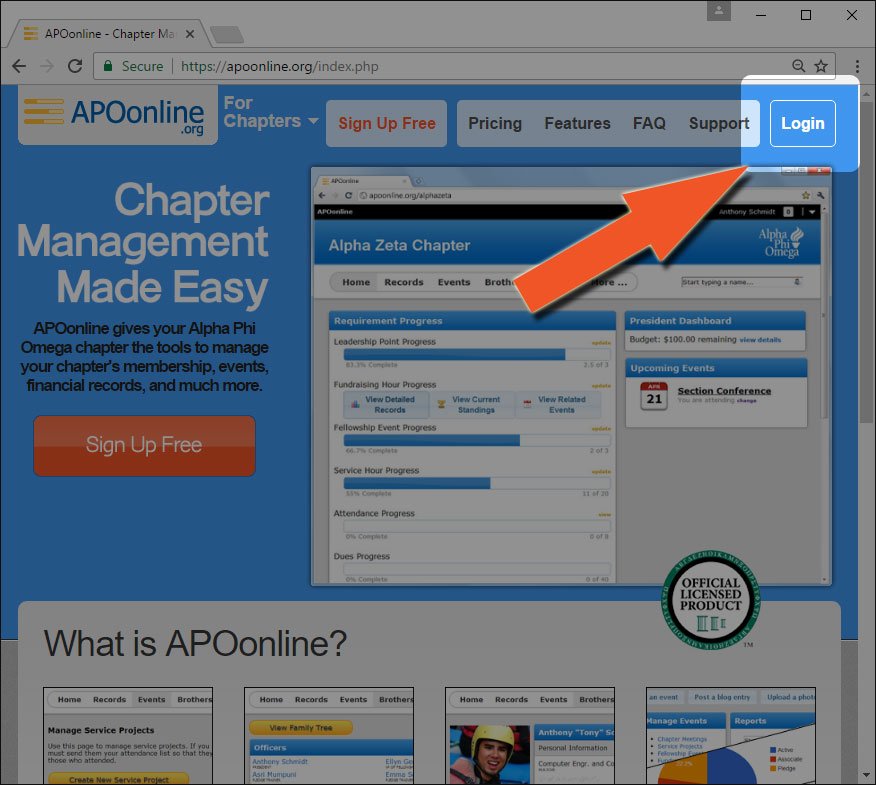Open a new tab button
876x785 pixels.
click(226, 35)
